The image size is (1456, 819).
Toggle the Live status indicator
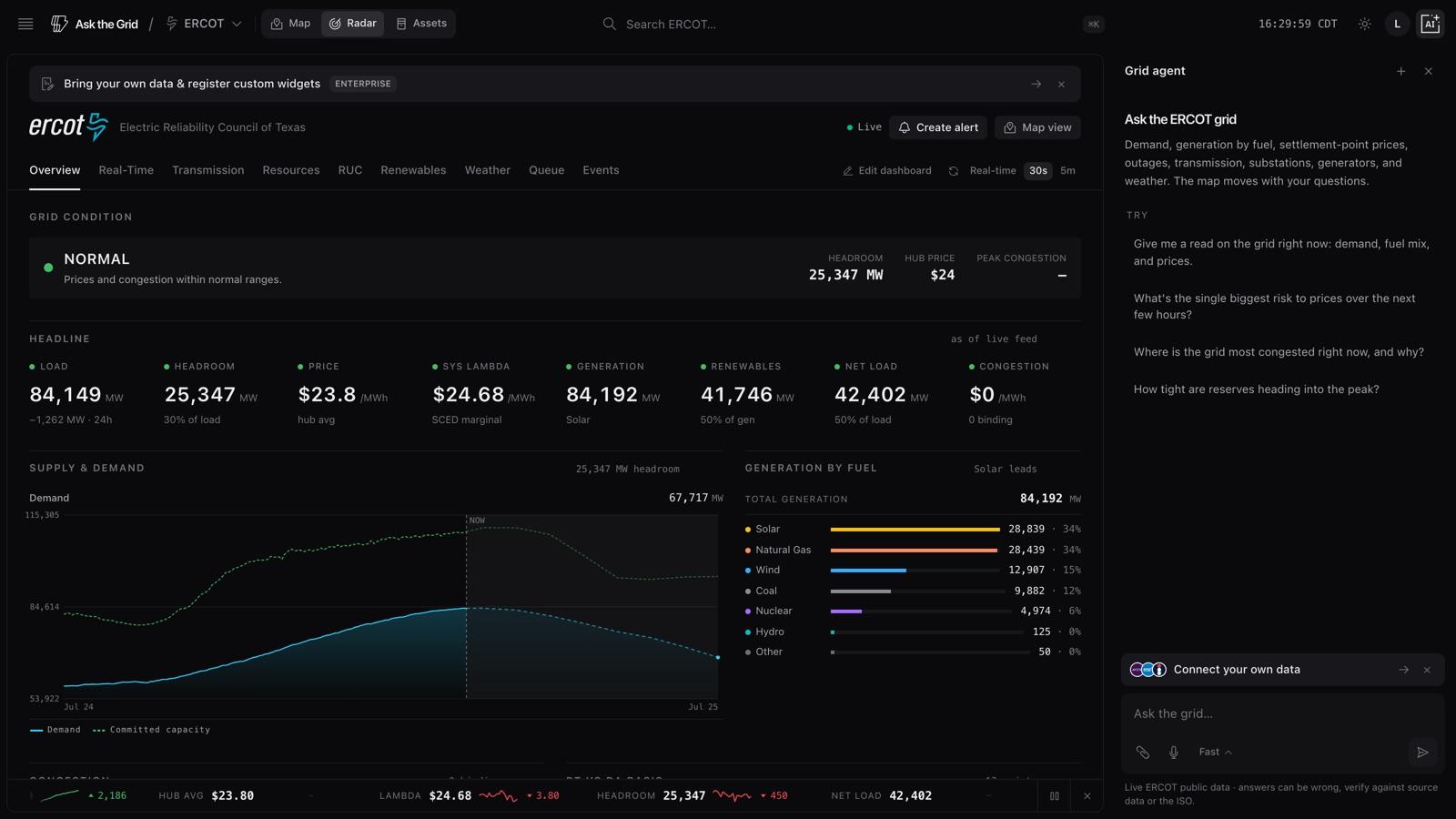(864, 127)
